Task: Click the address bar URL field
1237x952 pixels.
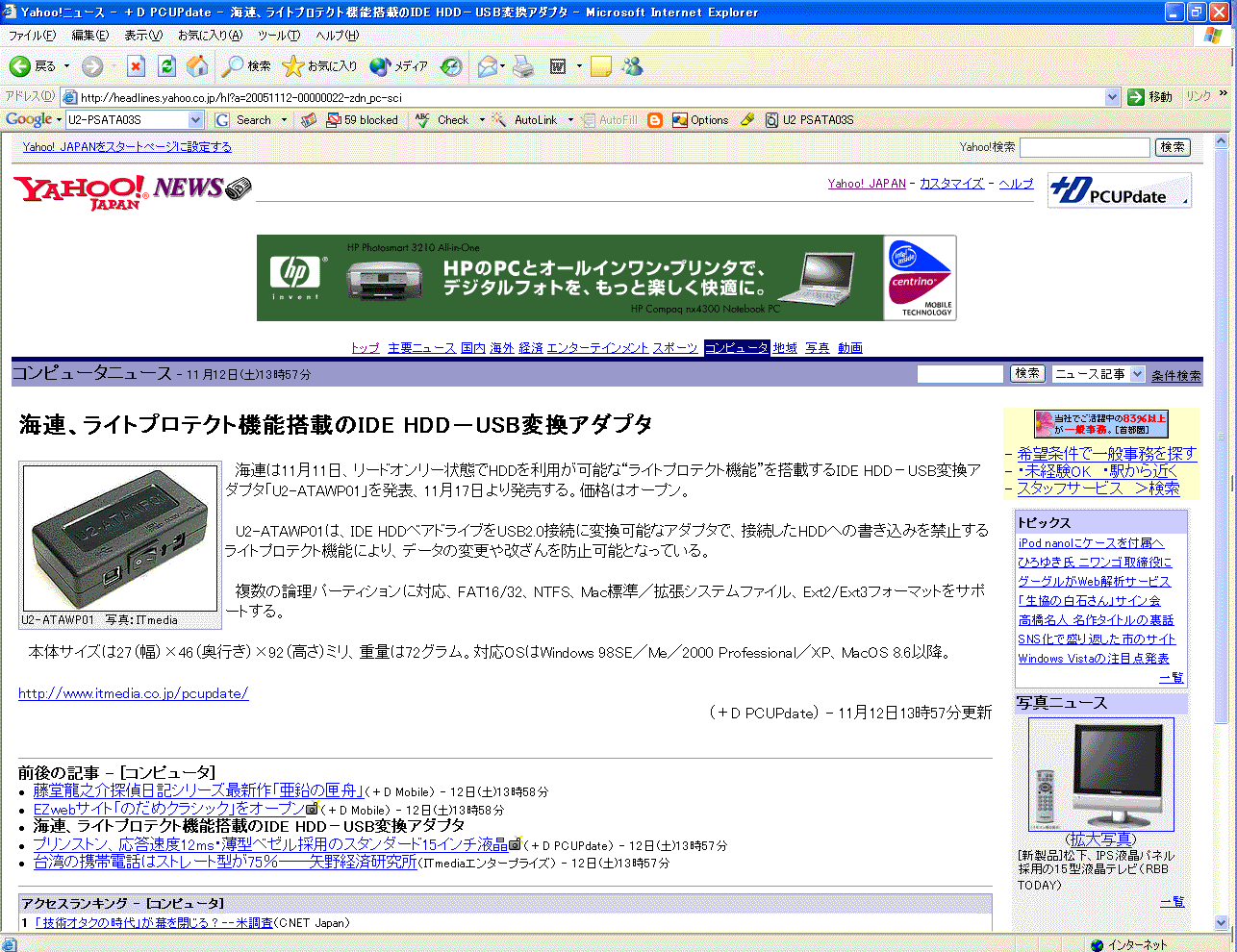Action: click(582, 97)
